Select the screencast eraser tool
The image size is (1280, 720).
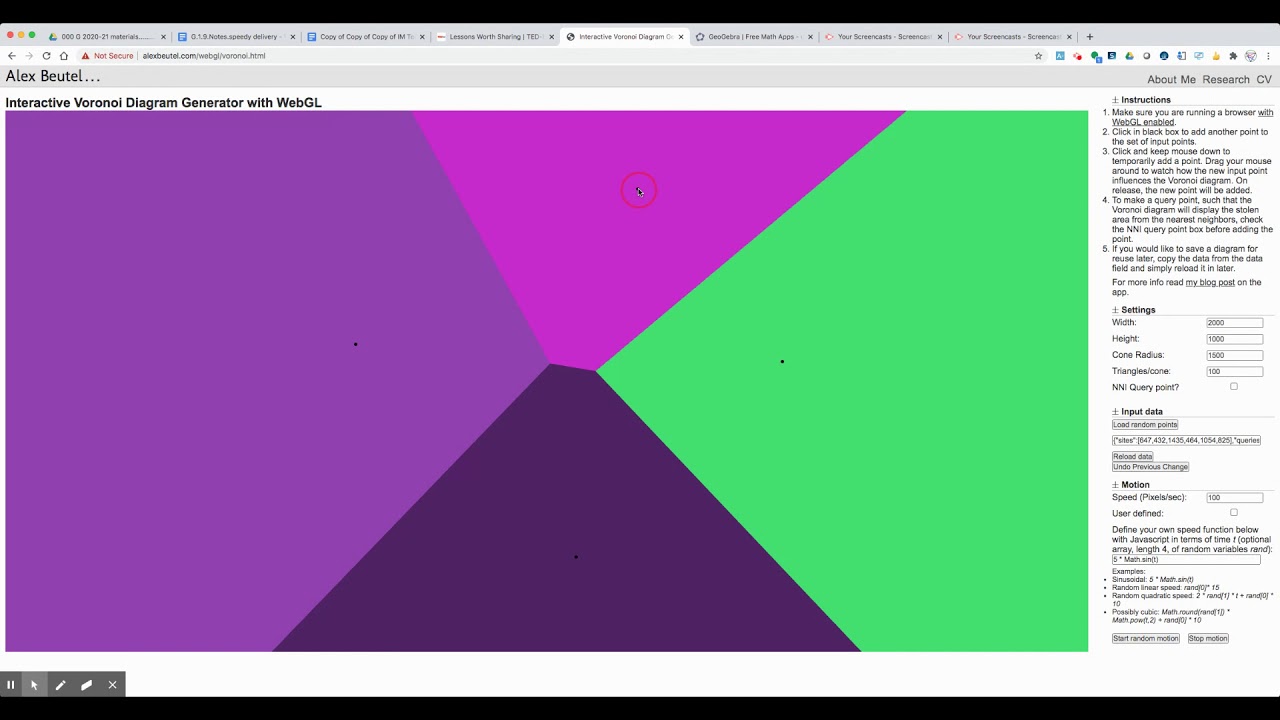(86, 685)
